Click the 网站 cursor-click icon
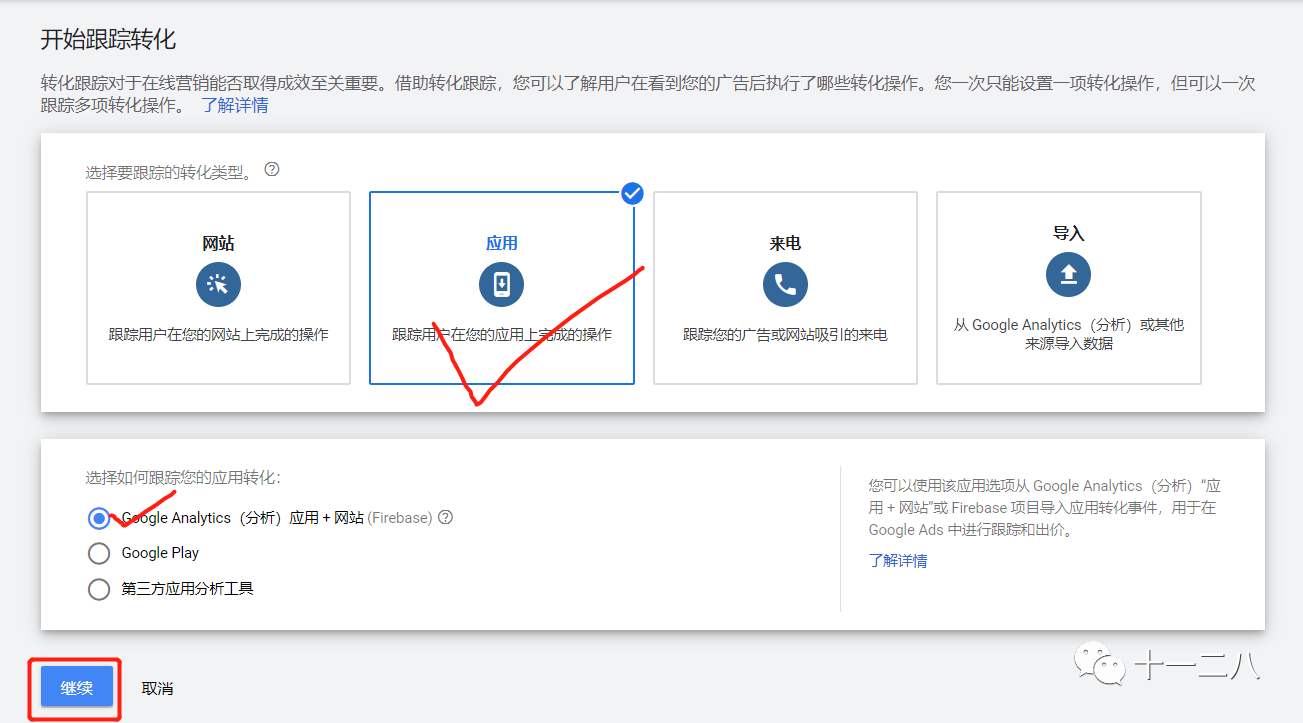This screenshot has width=1303, height=723. pos(218,284)
